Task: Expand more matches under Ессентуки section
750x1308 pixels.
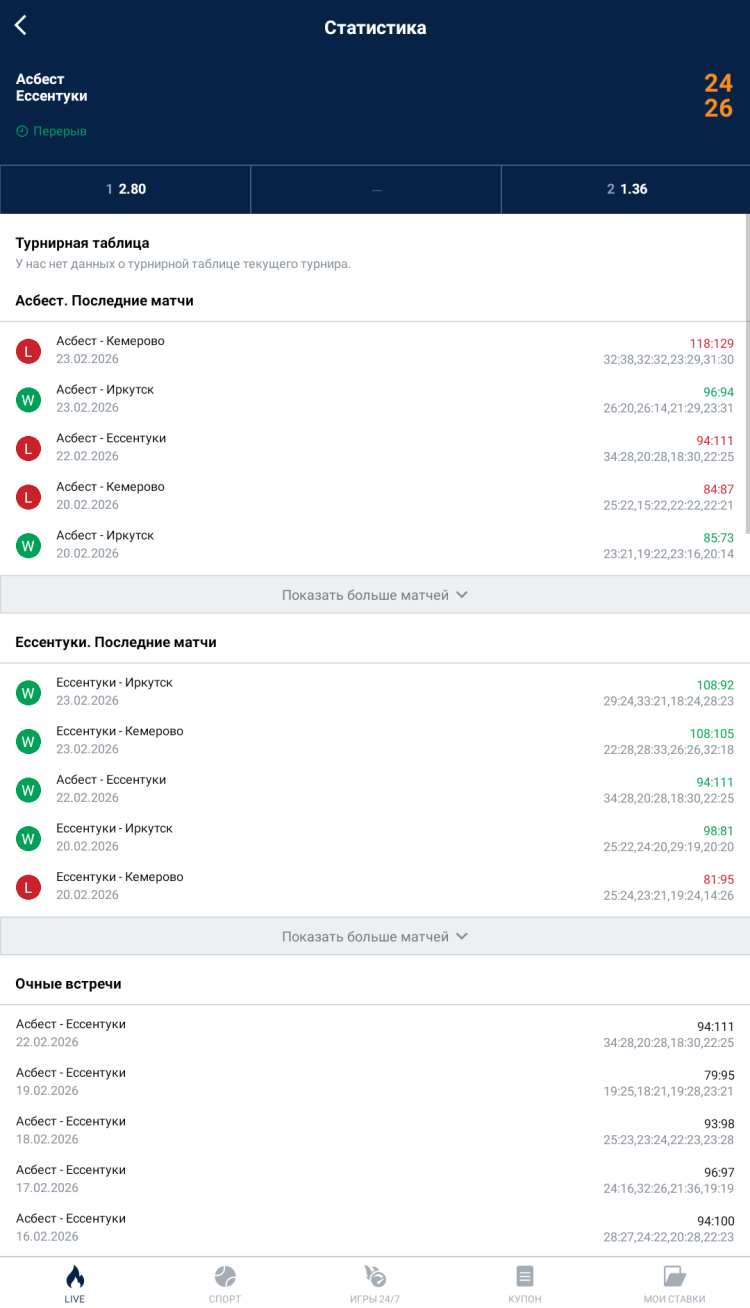Action: tap(375, 937)
